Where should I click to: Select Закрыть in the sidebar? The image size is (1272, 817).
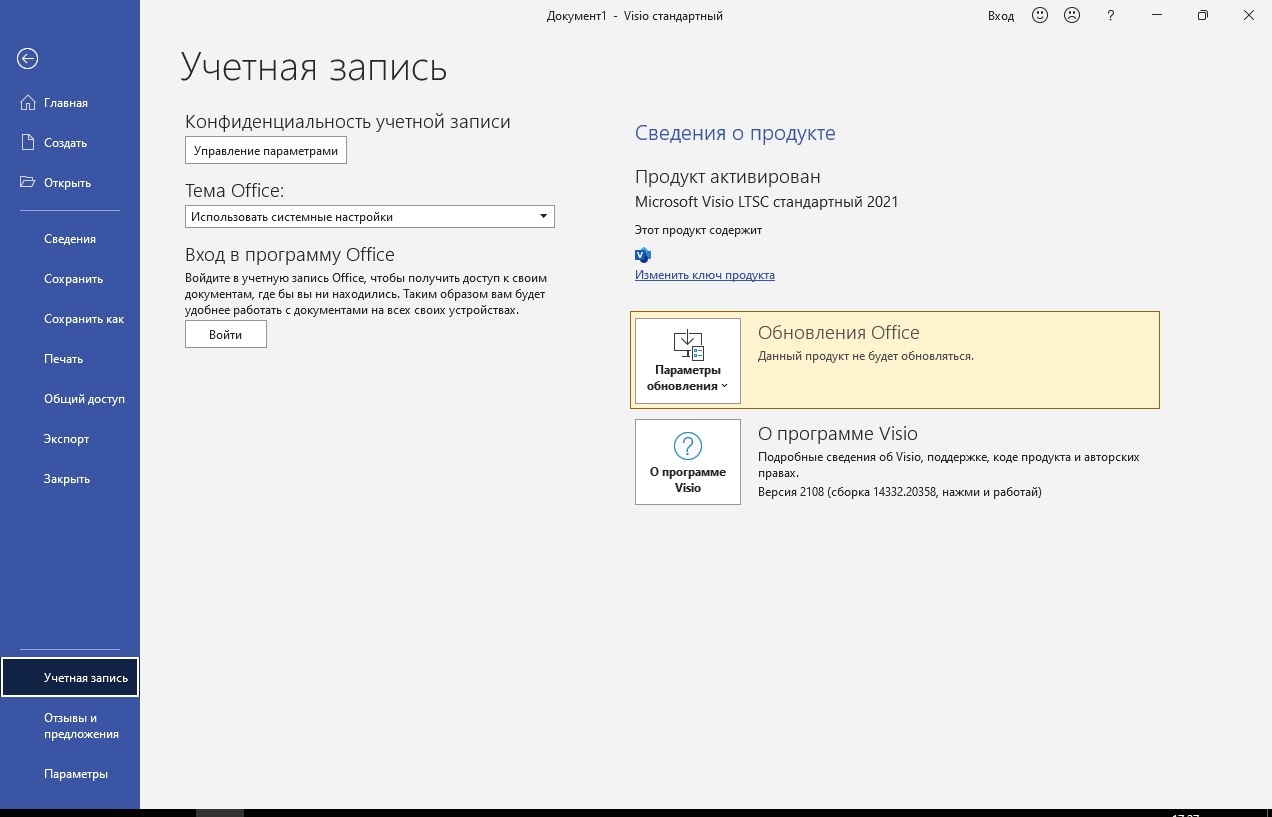point(70,479)
